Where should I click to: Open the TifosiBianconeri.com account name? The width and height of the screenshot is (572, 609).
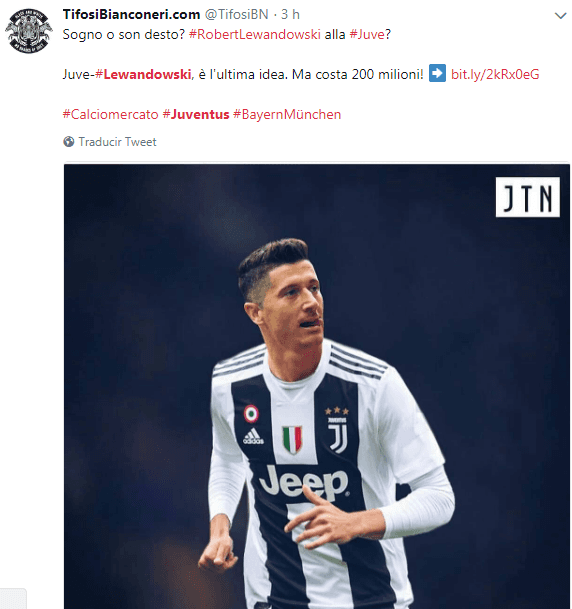click(131, 14)
